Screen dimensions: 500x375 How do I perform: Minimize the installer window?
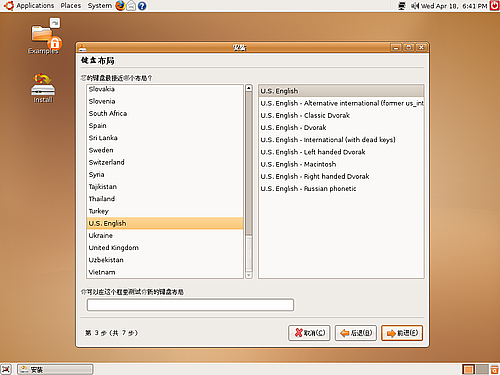pyautogui.click(x=396, y=48)
